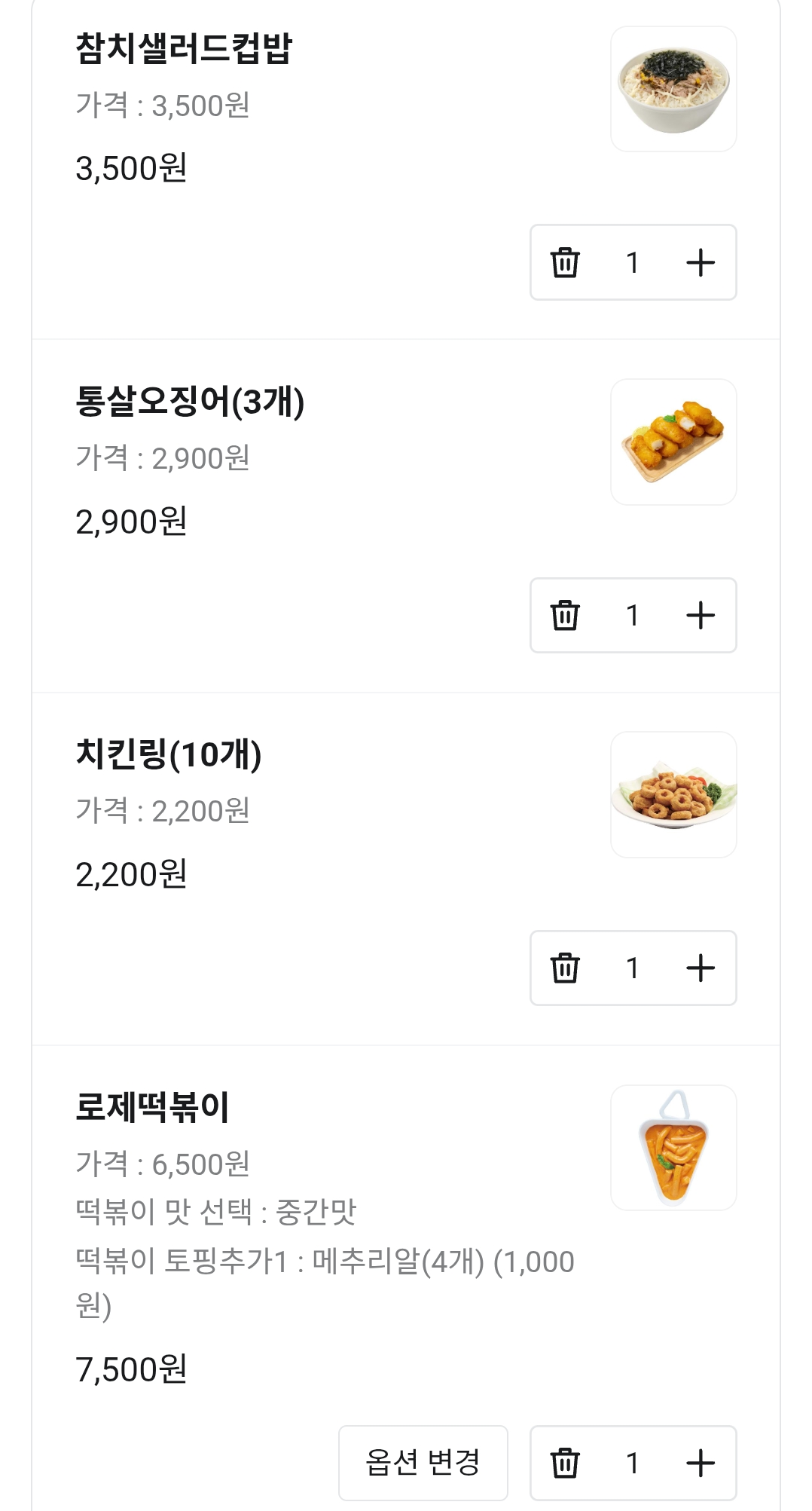
Task: Click 참치샐러드컵밥 quantity number
Action: 633,262
